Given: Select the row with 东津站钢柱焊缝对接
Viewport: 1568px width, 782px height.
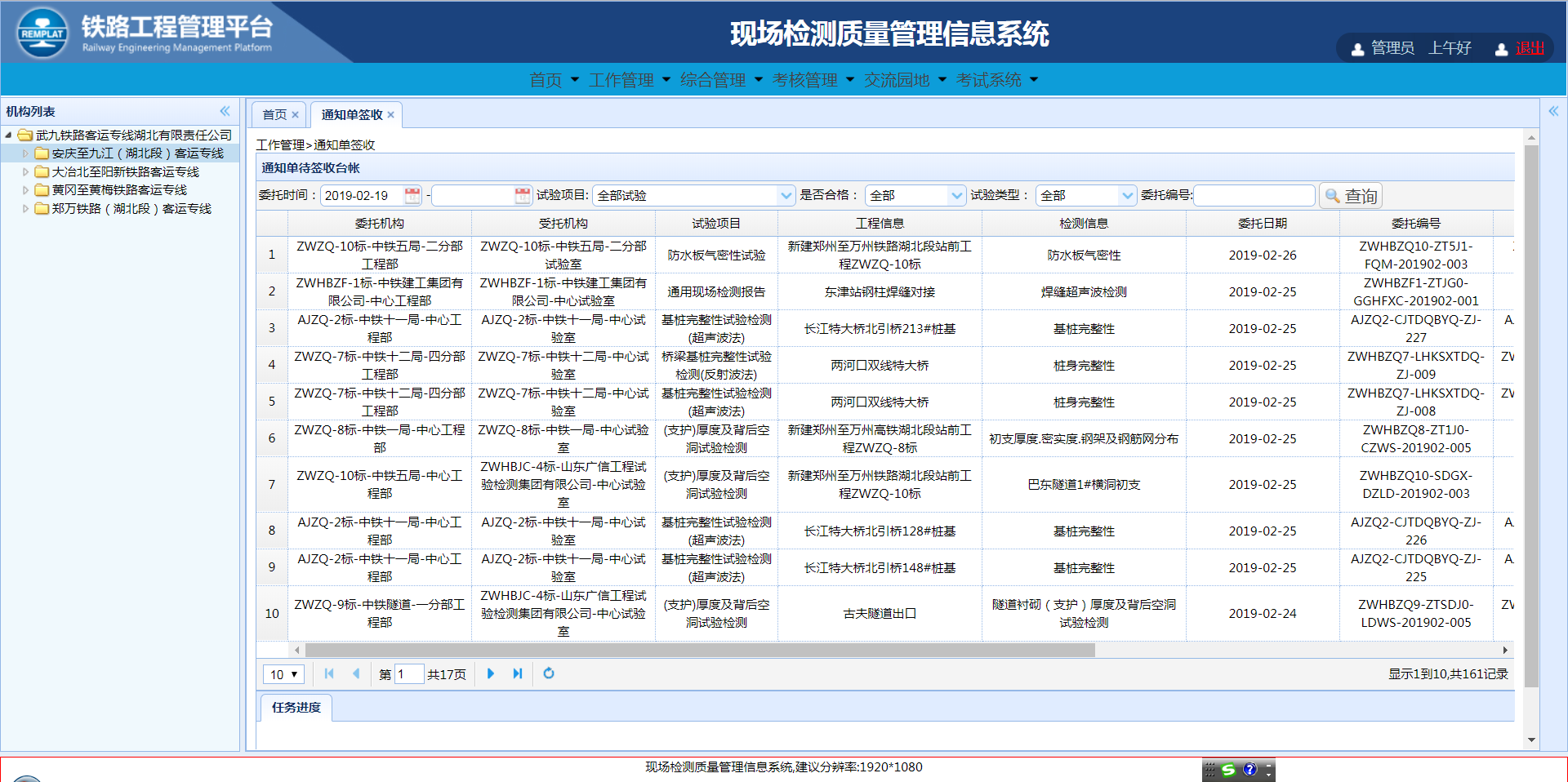Looking at the screenshot, I should click(885, 291).
